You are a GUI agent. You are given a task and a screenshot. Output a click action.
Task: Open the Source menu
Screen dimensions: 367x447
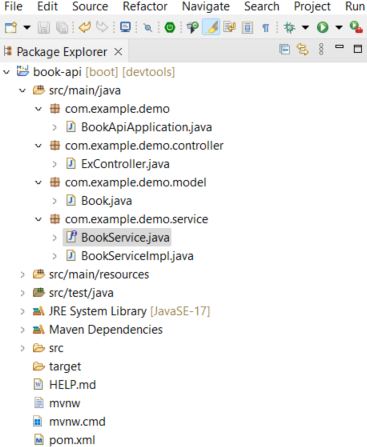(90, 6)
